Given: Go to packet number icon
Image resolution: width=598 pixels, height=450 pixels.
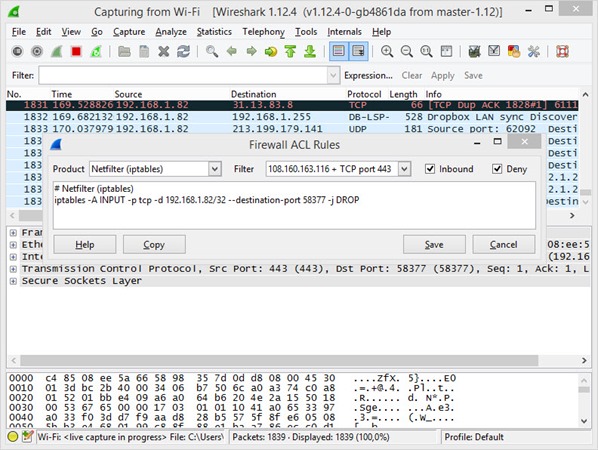Looking at the screenshot, I should coord(271,51).
